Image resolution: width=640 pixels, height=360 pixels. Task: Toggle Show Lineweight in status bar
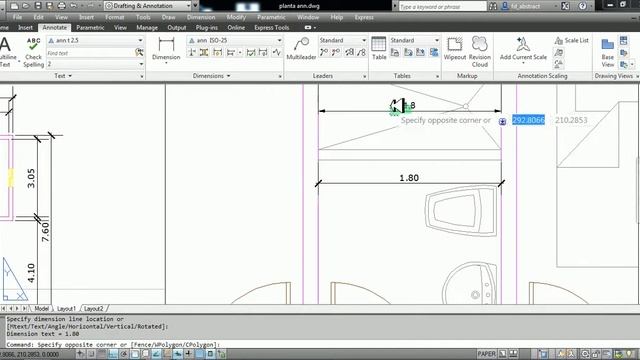click(x=189, y=354)
